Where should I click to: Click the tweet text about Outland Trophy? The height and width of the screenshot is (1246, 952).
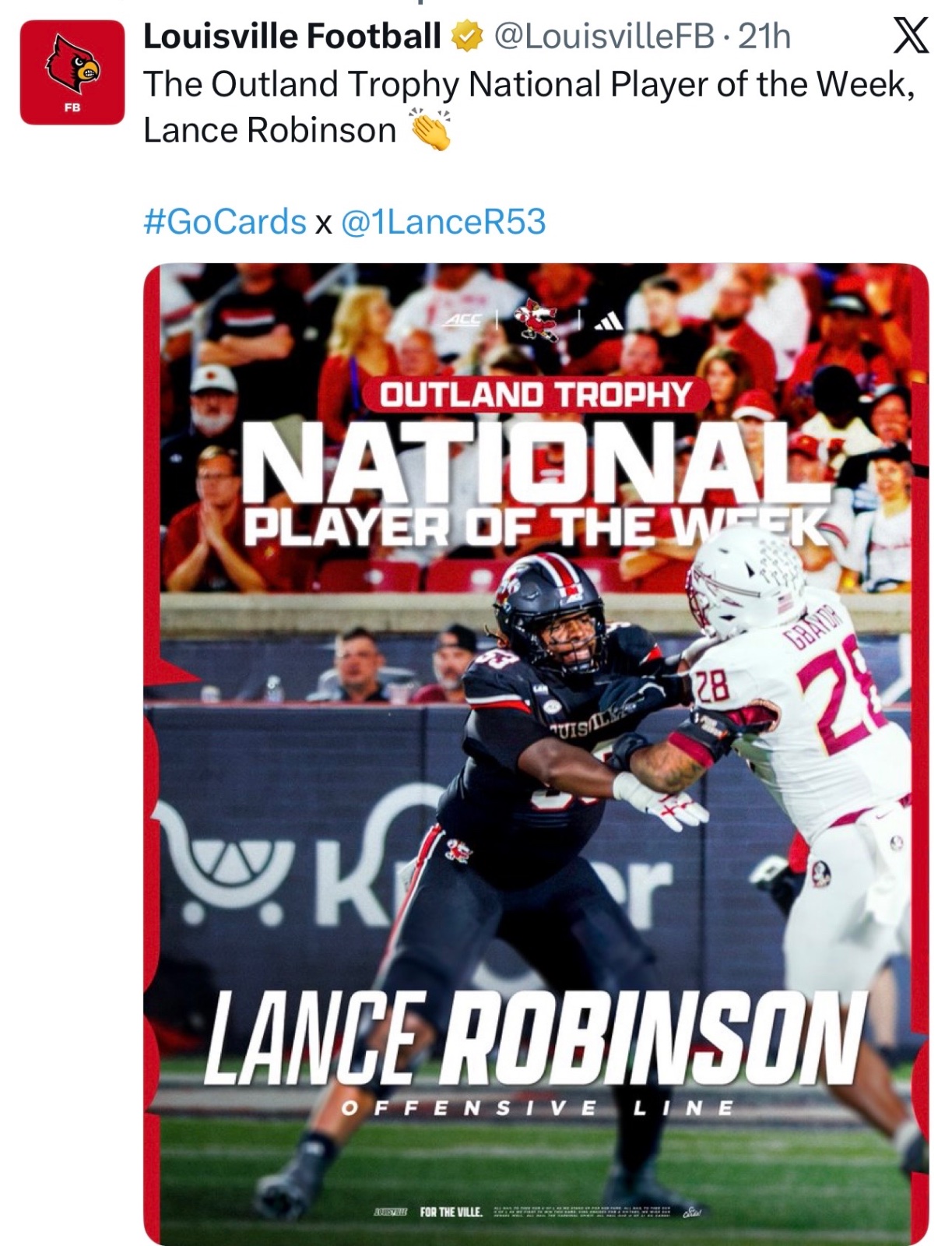(x=529, y=107)
